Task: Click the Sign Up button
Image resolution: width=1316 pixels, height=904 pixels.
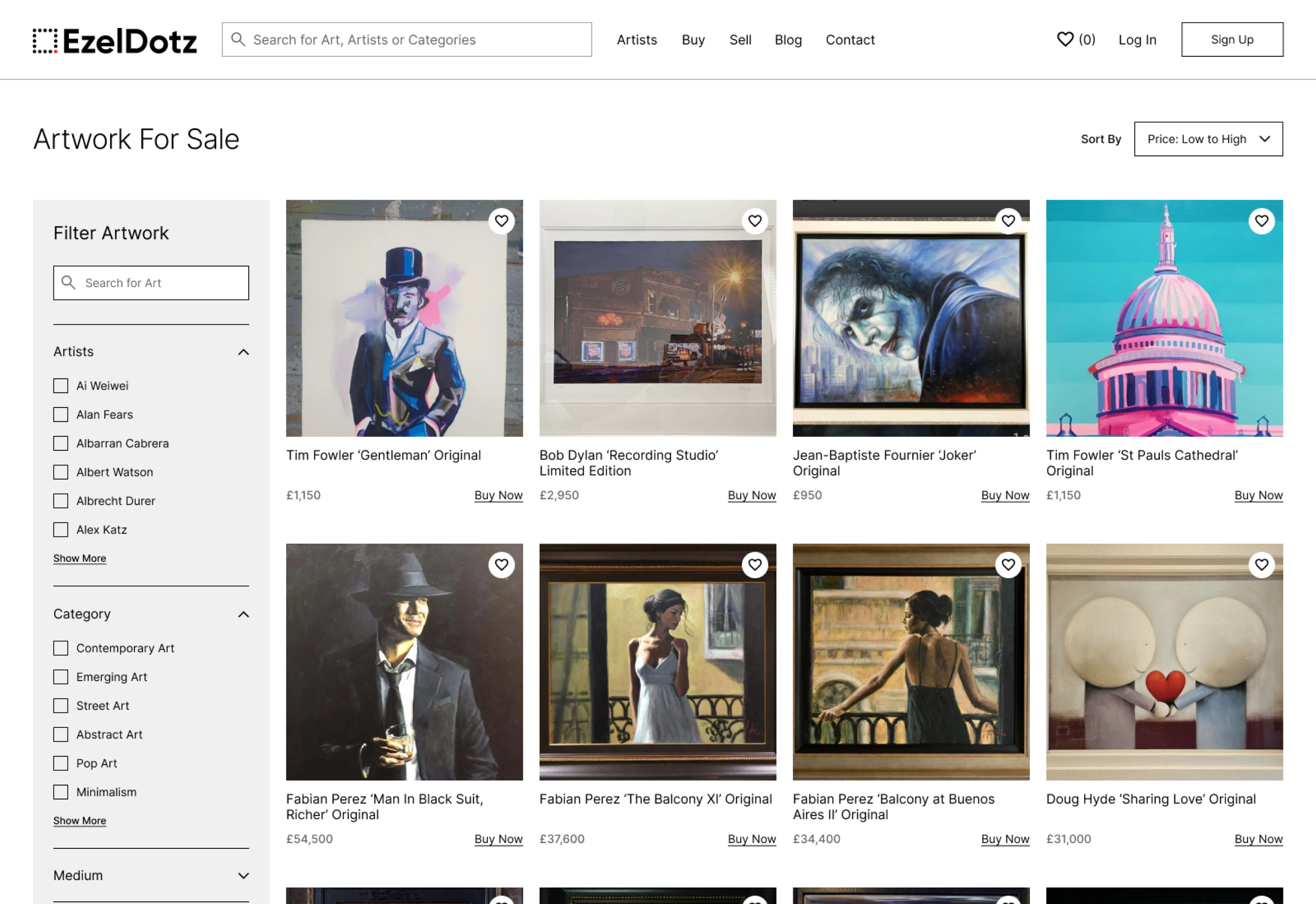Action: [x=1232, y=40]
